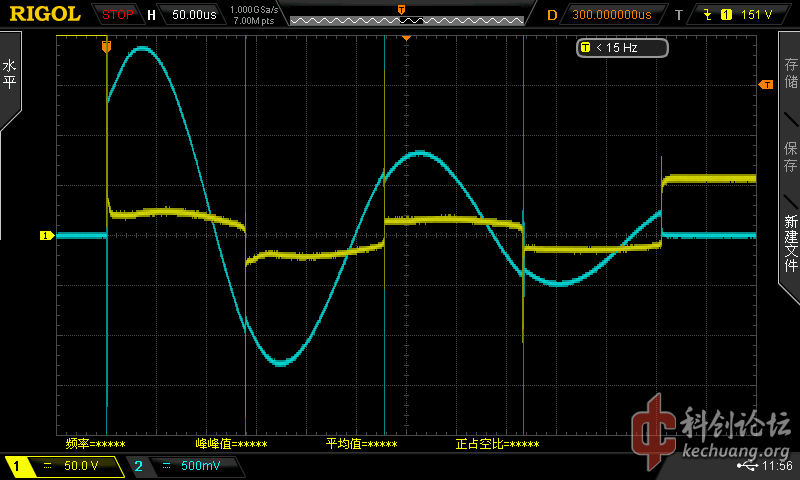Click the RIGOL logo
Image resolution: width=800 pixels, height=480 pixels.
coord(45,14)
